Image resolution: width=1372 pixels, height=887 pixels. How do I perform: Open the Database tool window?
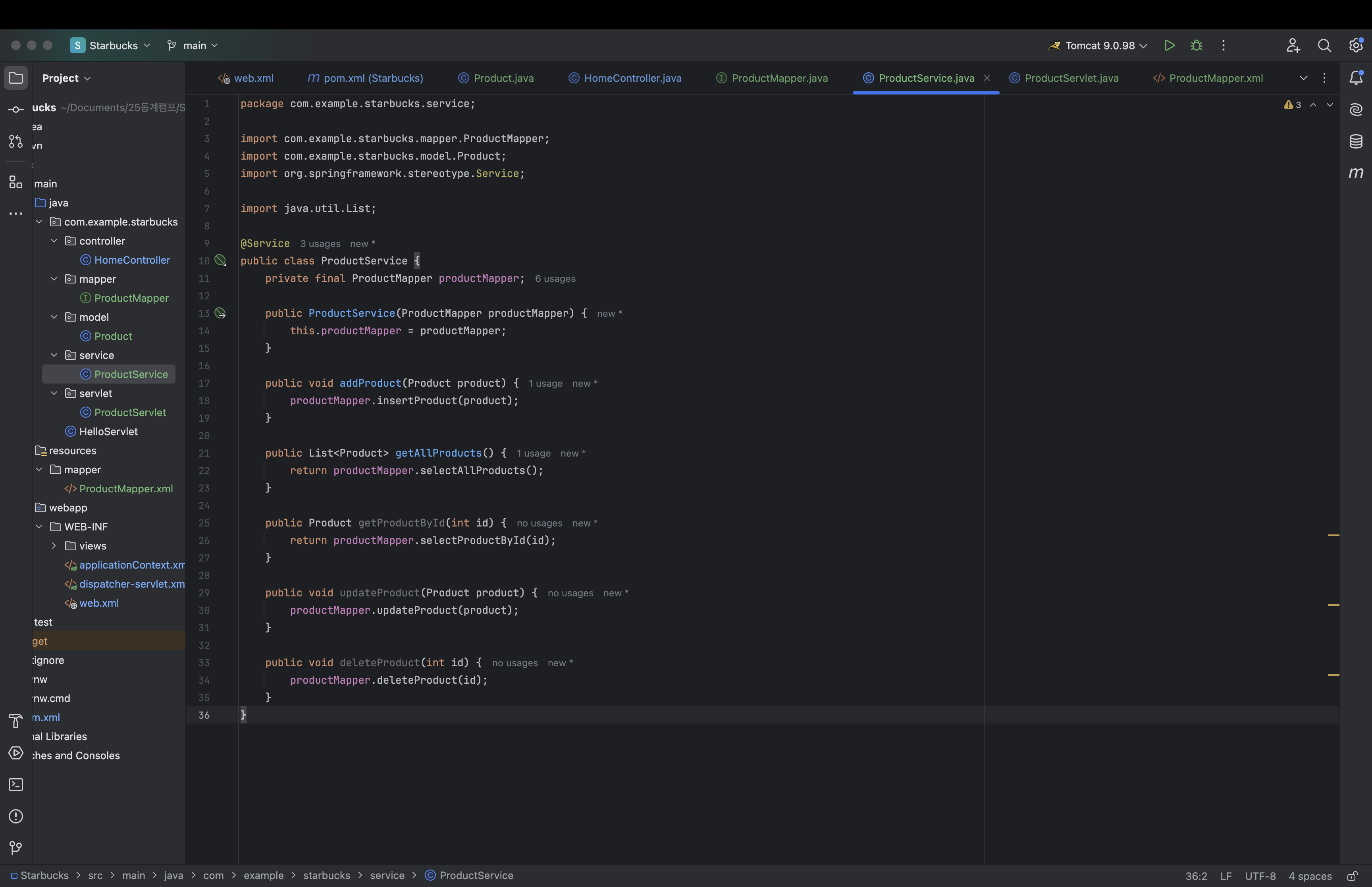(1356, 141)
